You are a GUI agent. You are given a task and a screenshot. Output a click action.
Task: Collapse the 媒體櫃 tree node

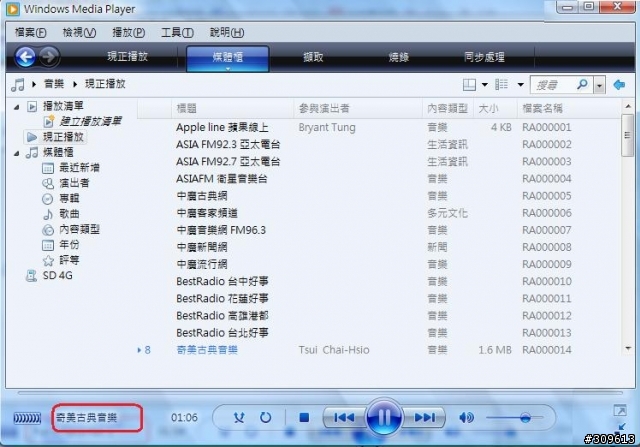click(x=16, y=153)
